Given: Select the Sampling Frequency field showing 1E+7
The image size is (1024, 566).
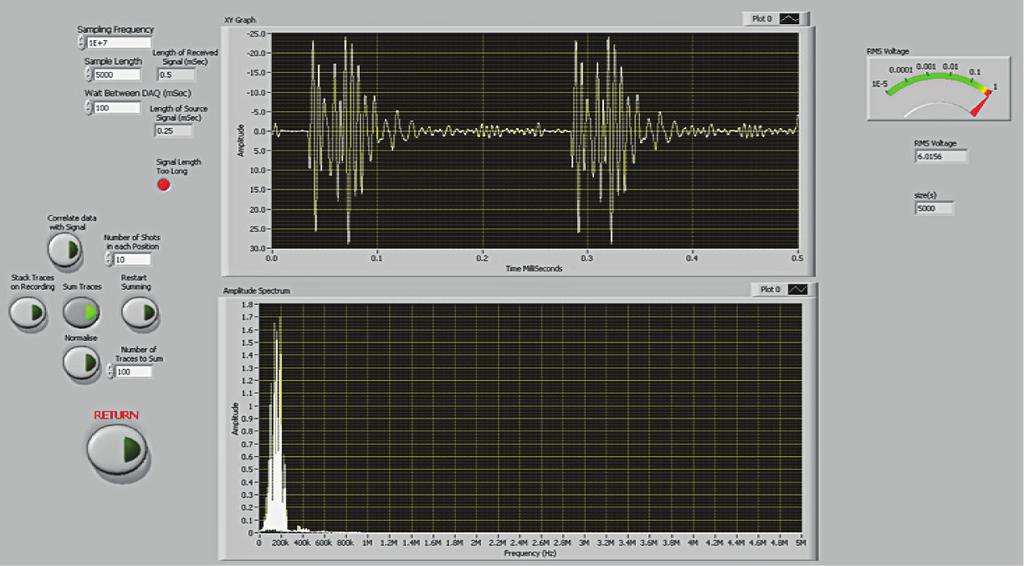Looking at the screenshot, I should (x=118, y=43).
